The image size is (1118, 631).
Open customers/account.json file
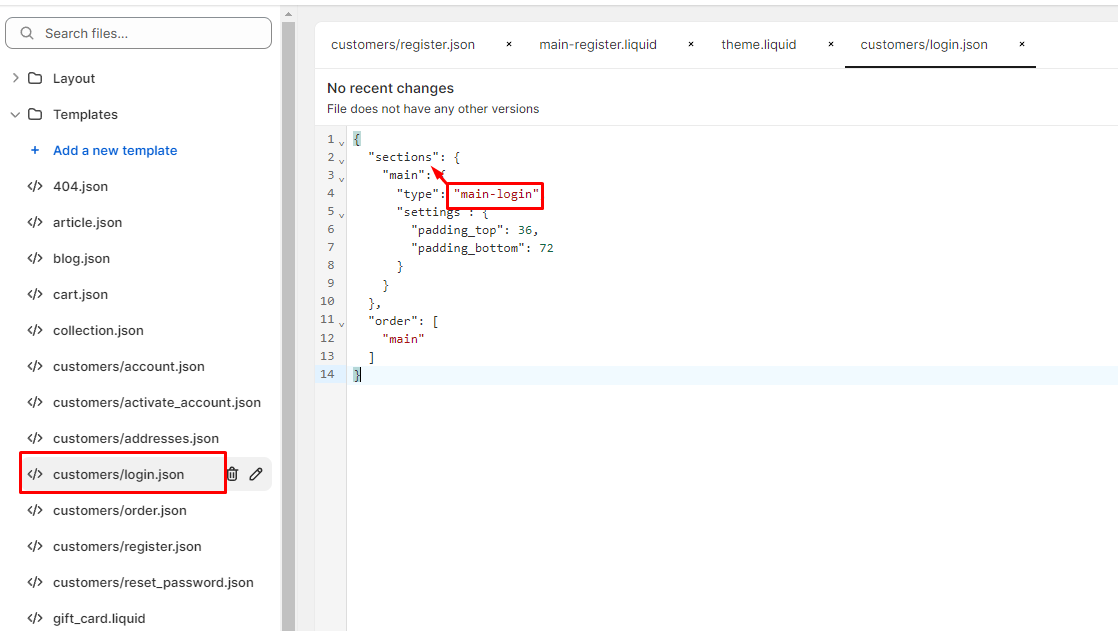[x=128, y=366]
